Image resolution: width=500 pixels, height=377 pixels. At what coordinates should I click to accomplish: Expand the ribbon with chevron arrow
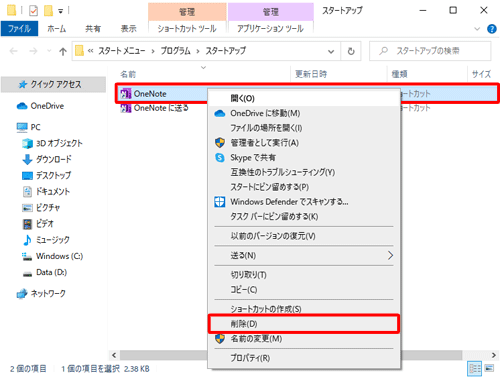[x=477, y=29]
